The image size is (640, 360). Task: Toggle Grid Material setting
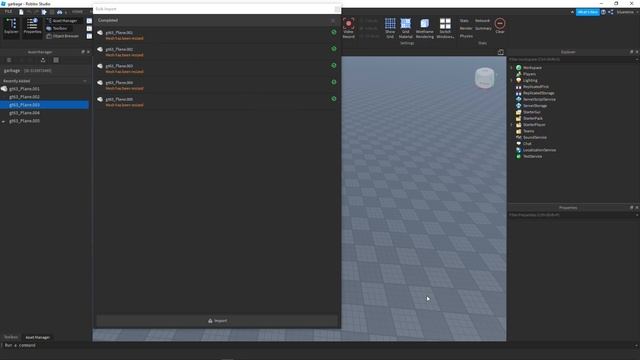tap(406, 28)
